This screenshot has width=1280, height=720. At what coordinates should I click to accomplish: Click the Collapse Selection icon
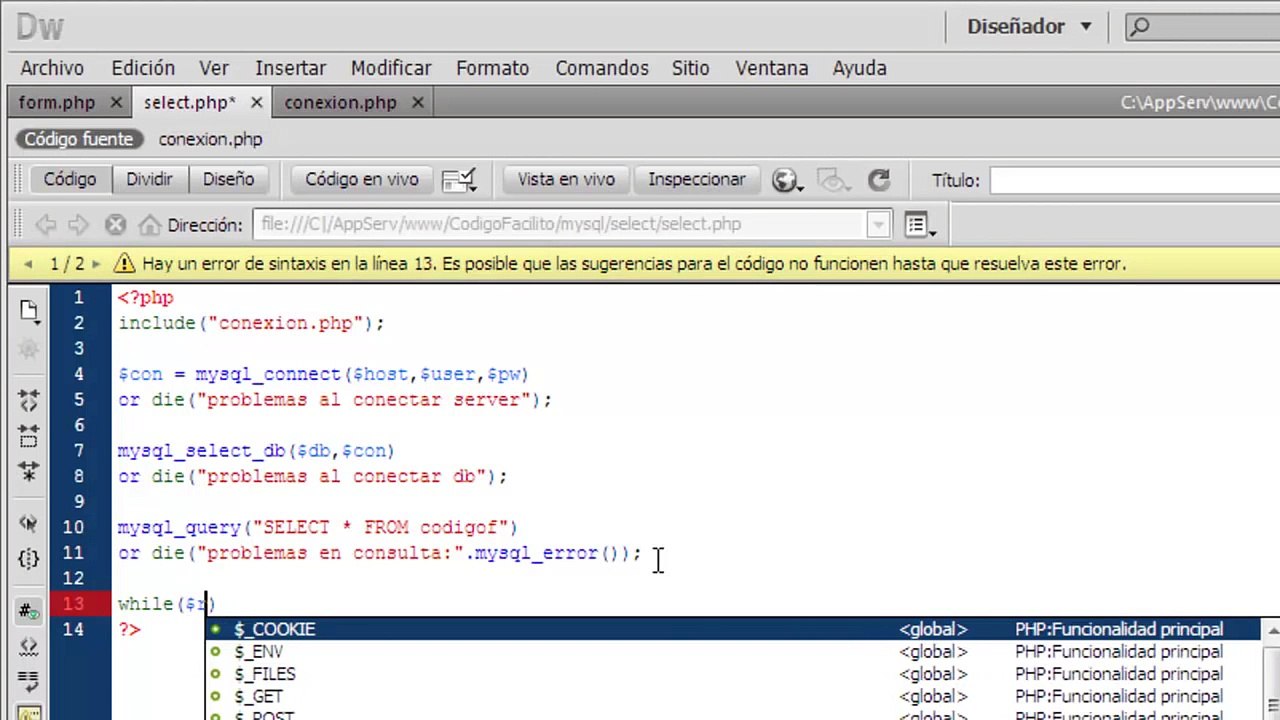tap(28, 436)
